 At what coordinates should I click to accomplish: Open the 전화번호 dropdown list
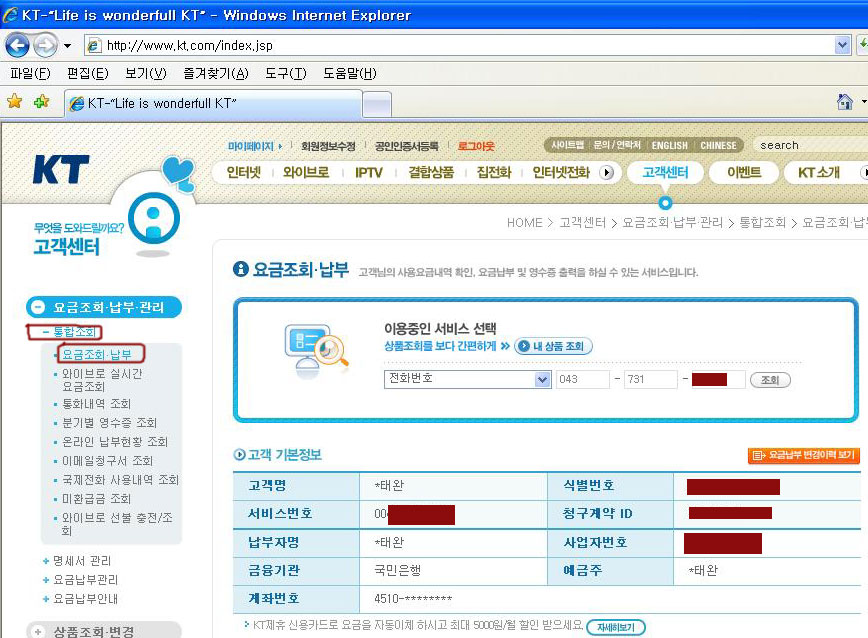pyautogui.click(x=542, y=380)
